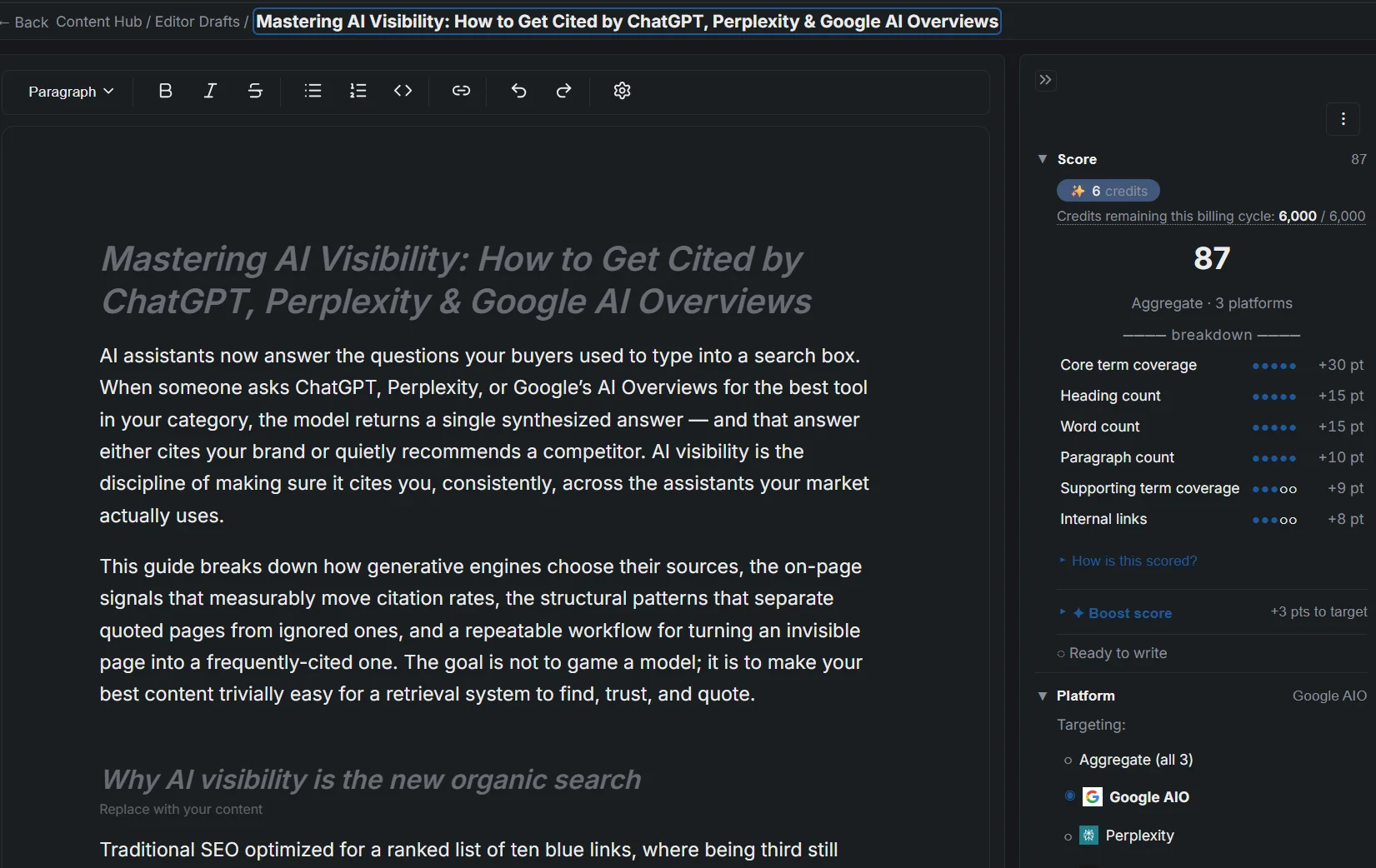Click the 'Replace with your content' placeholder
Viewport: 1376px width, 868px height.
[181, 809]
